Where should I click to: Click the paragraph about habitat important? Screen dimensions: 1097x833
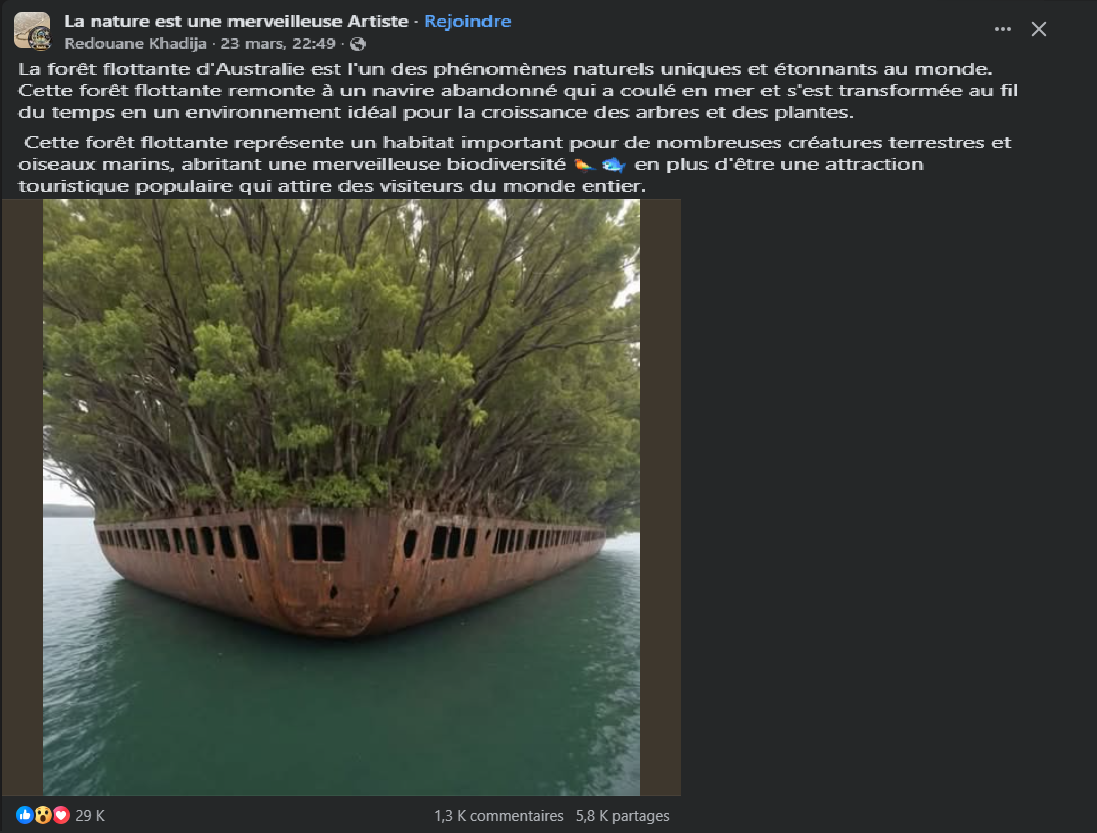click(x=514, y=164)
